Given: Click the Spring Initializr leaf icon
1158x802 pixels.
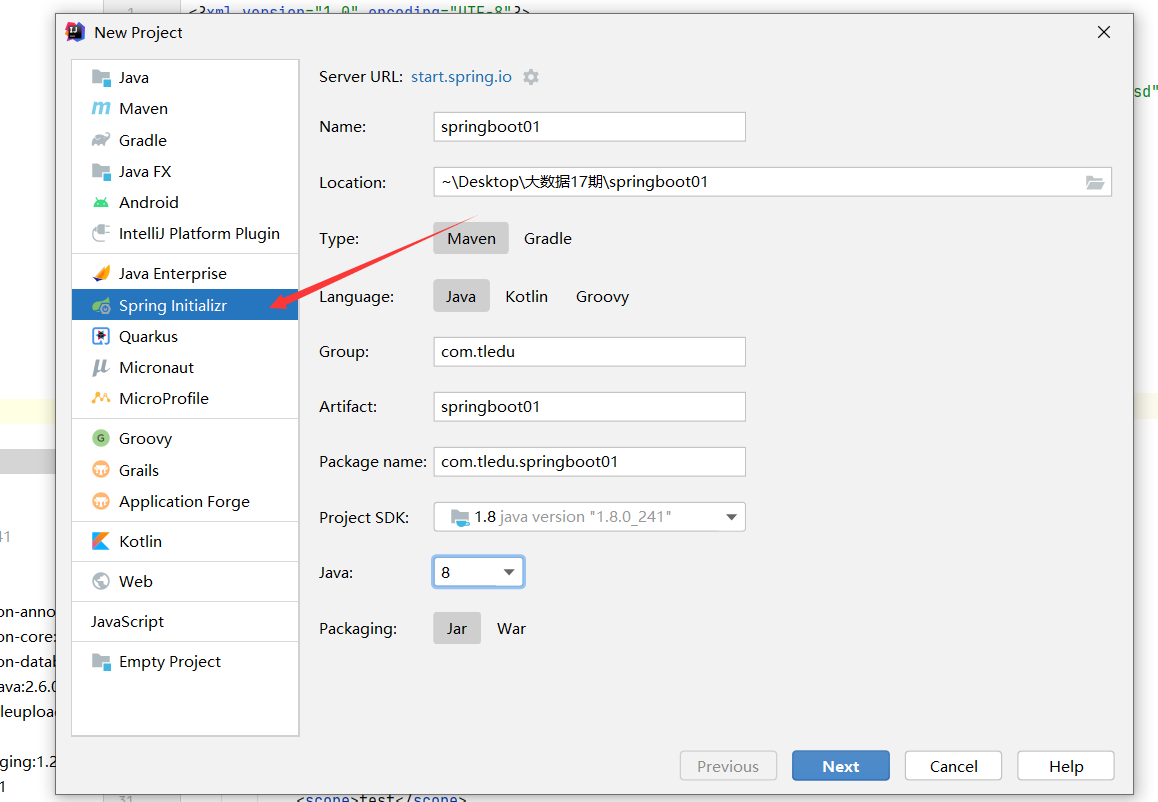Looking at the screenshot, I should [x=101, y=306].
